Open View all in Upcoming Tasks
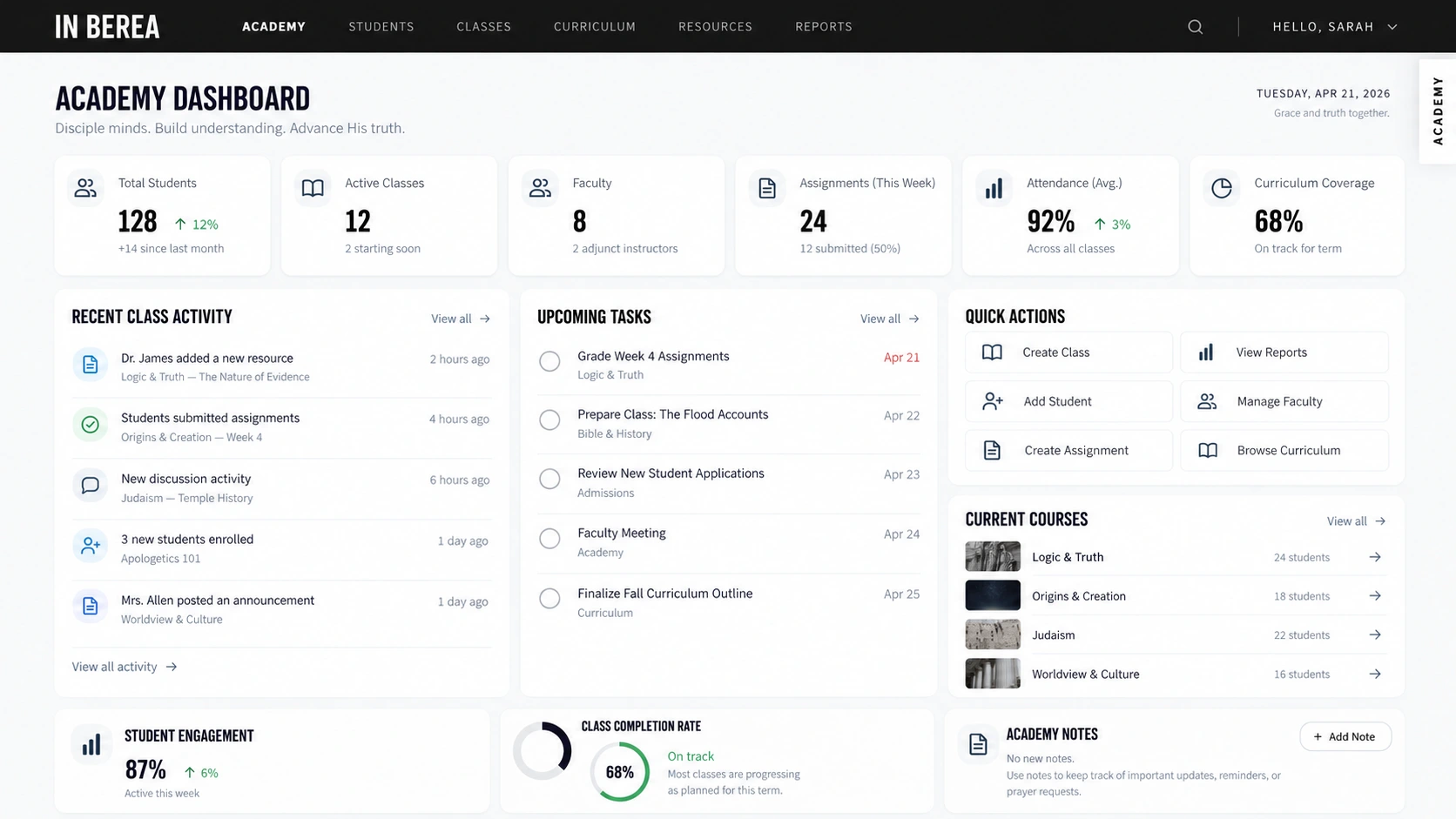 click(x=890, y=319)
